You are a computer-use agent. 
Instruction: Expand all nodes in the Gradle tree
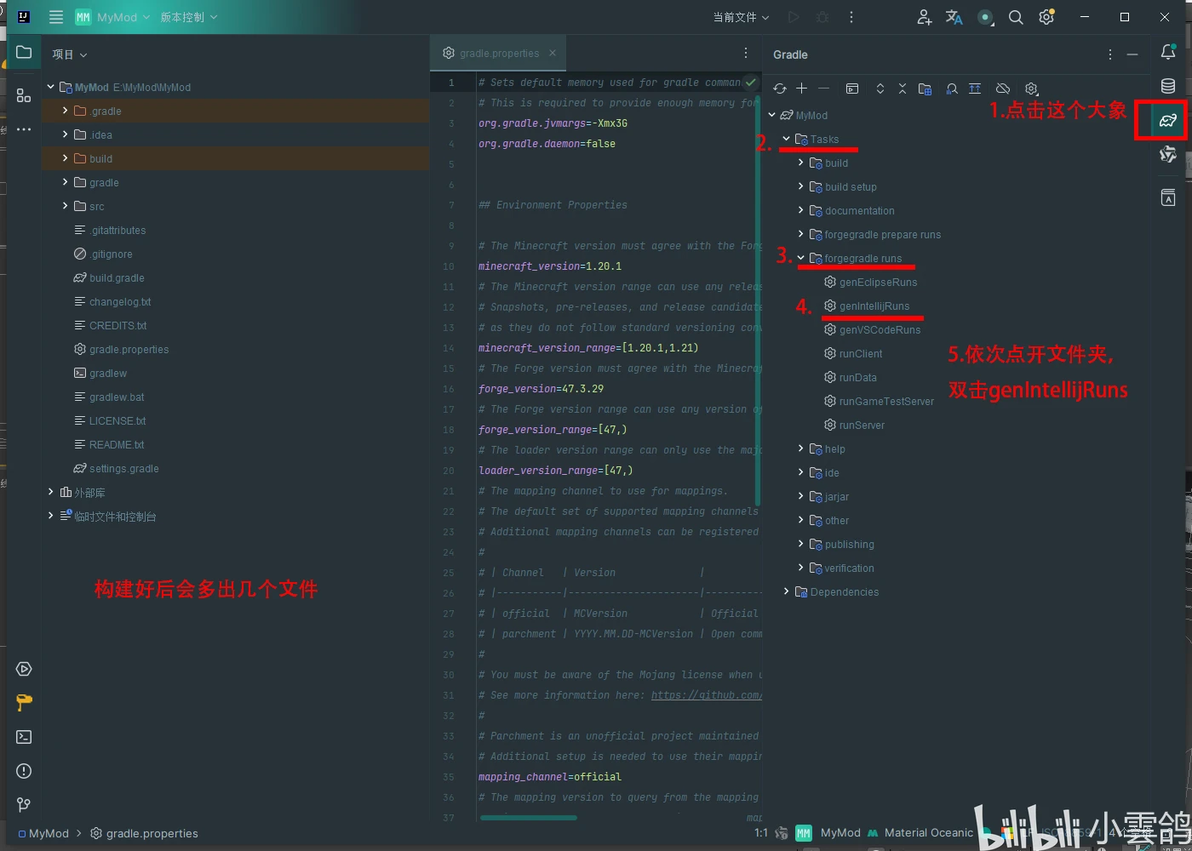coord(880,88)
